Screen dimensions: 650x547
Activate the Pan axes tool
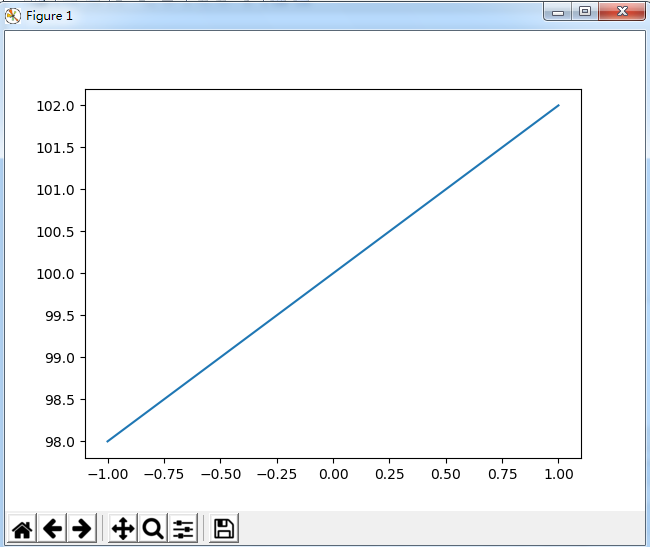(x=123, y=528)
